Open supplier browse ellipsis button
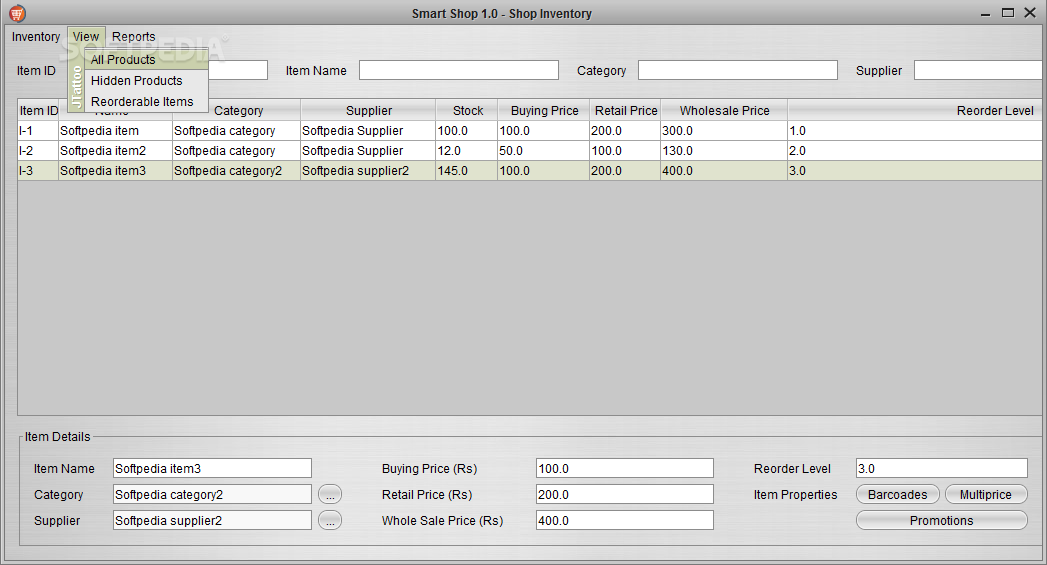The width and height of the screenshot is (1047, 565). click(330, 520)
